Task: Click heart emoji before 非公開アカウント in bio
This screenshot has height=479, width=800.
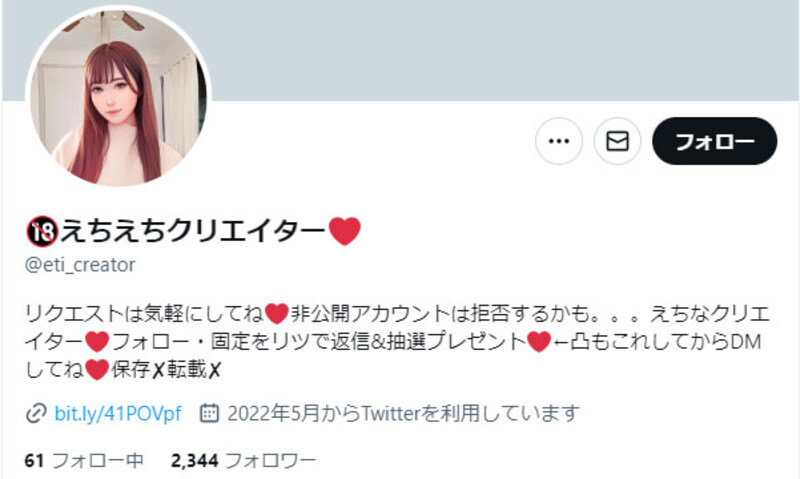Action: click(277, 314)
